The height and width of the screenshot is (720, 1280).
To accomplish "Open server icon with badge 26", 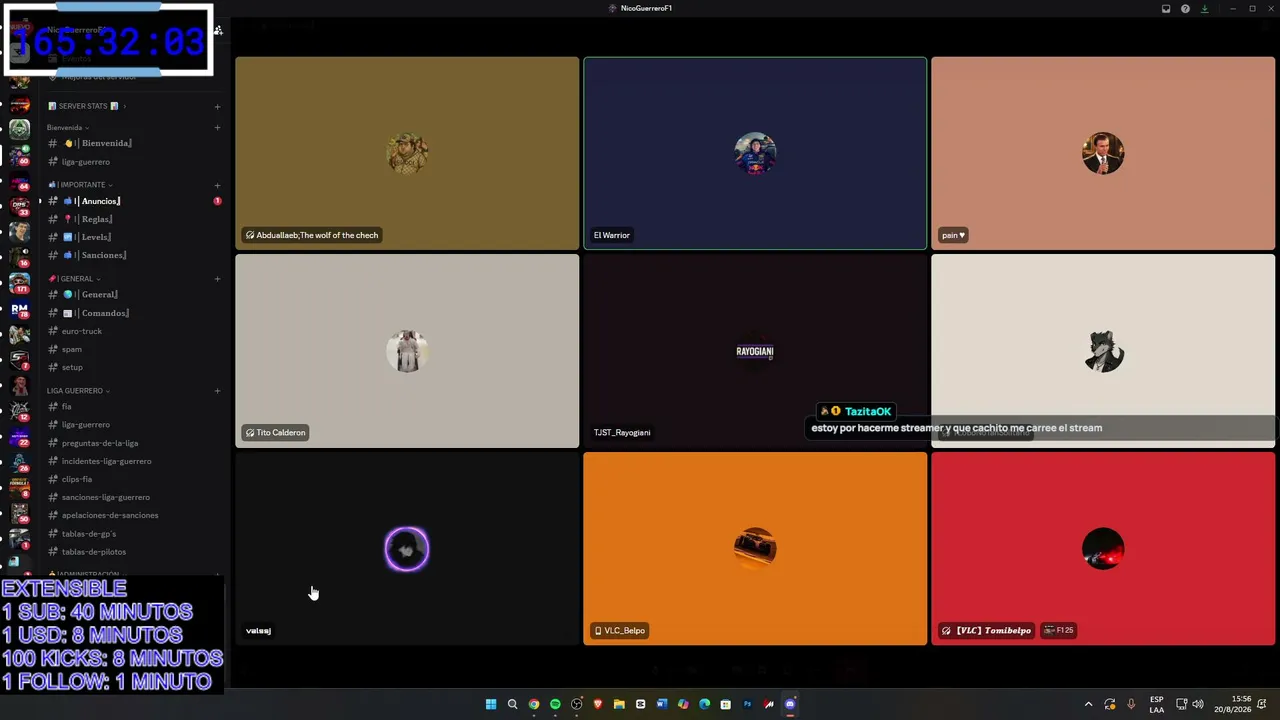I will (19, 462).
